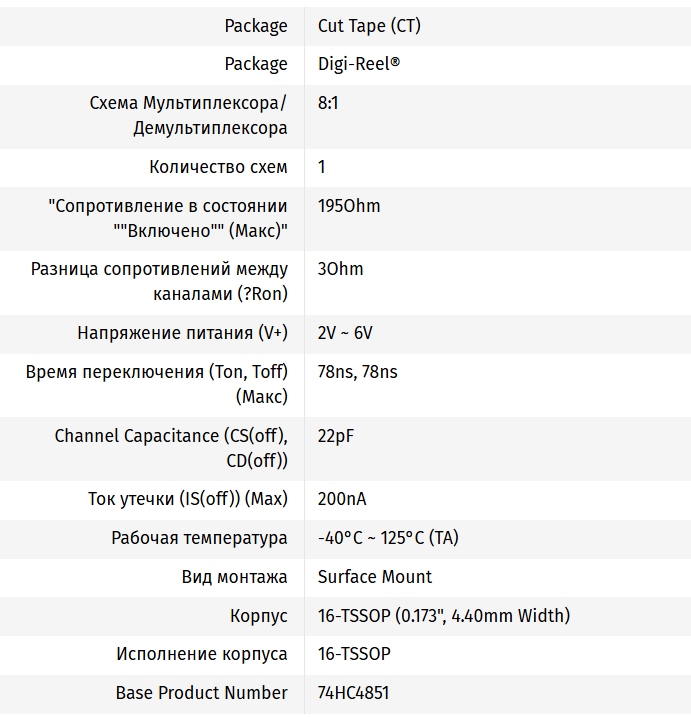Select the 2V ~ 6V voltage value
The image size is (691, 717).
coord(345,333)
